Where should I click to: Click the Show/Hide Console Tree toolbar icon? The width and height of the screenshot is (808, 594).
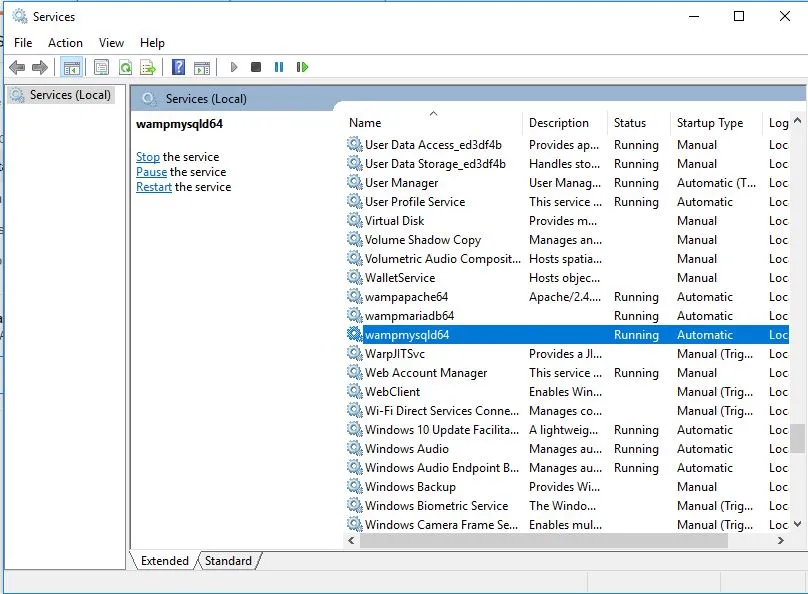71,67
